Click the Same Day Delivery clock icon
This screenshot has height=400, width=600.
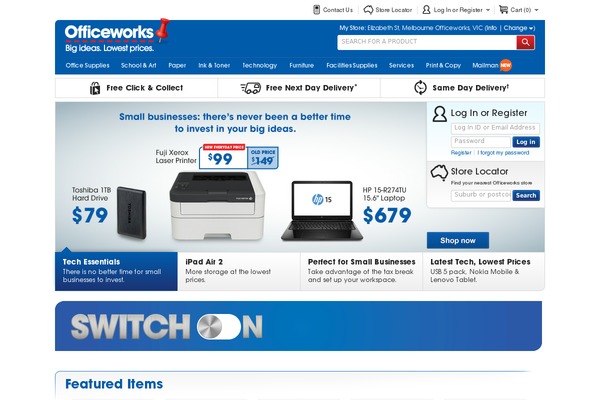pyautogui.click(x=420, y=88)
